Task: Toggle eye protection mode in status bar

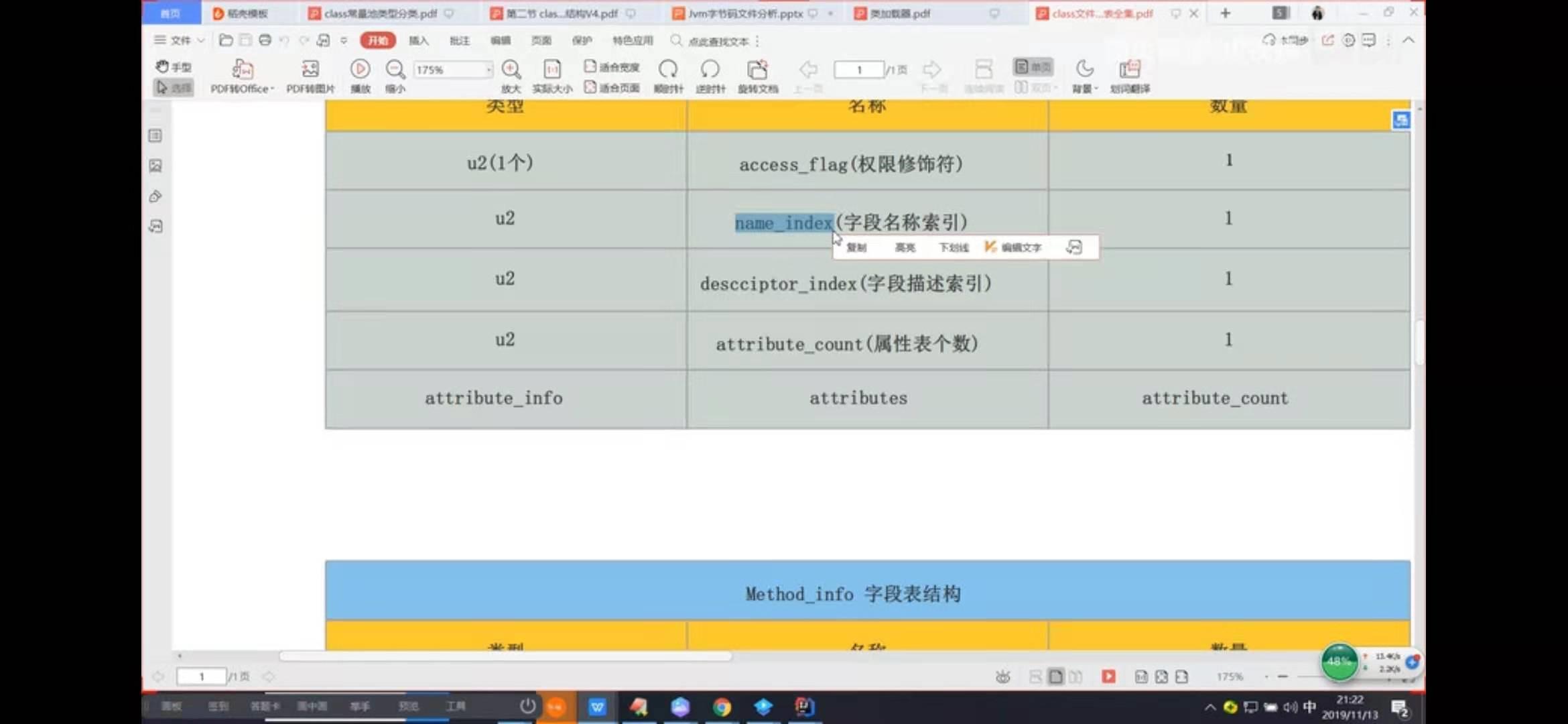Action: pyautogui.click(x=1002, y=677)
